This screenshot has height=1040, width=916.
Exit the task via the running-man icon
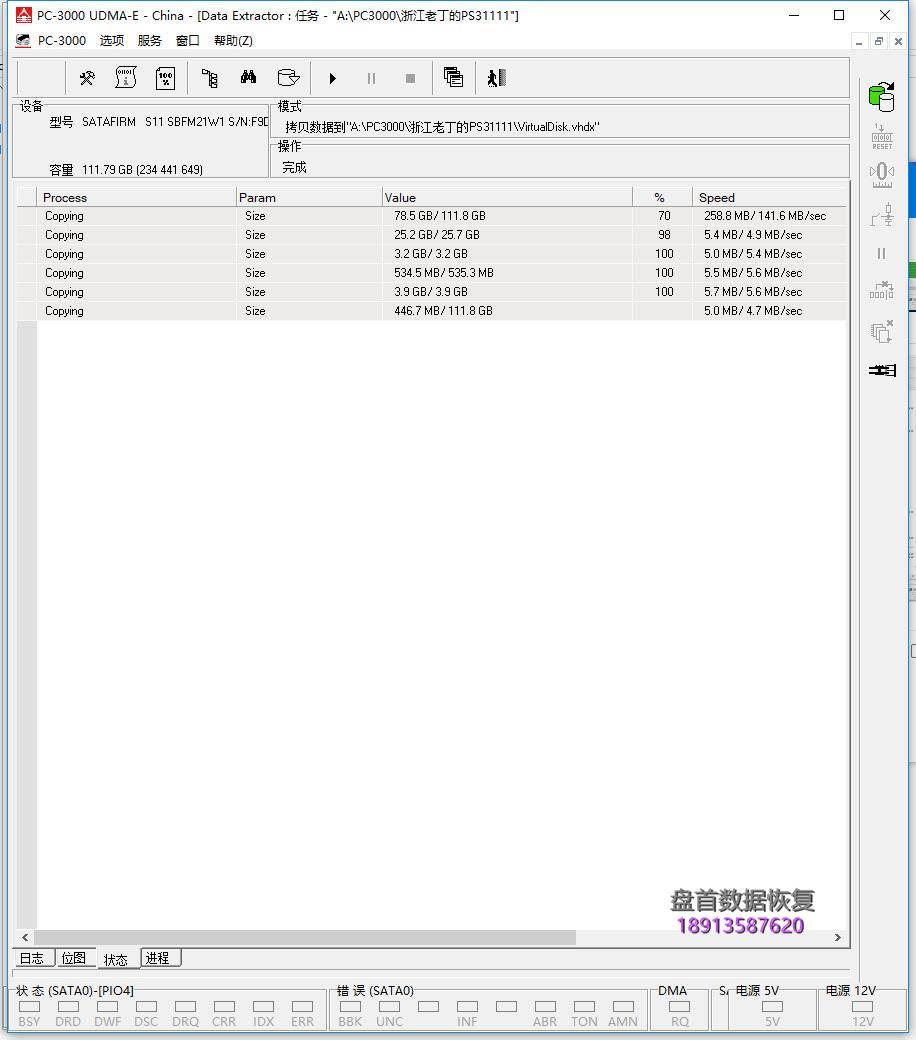[x=496, y=78]
